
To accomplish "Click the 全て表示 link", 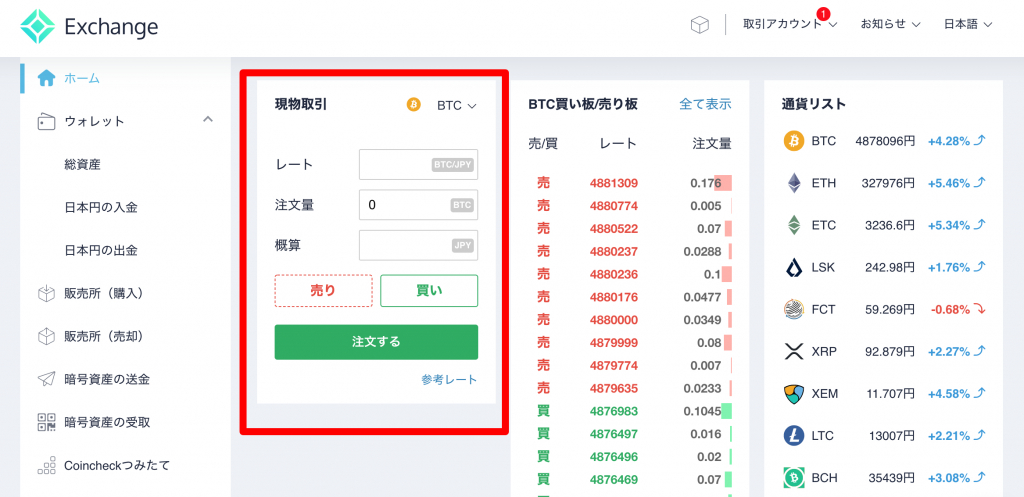I will coord(705,104).
